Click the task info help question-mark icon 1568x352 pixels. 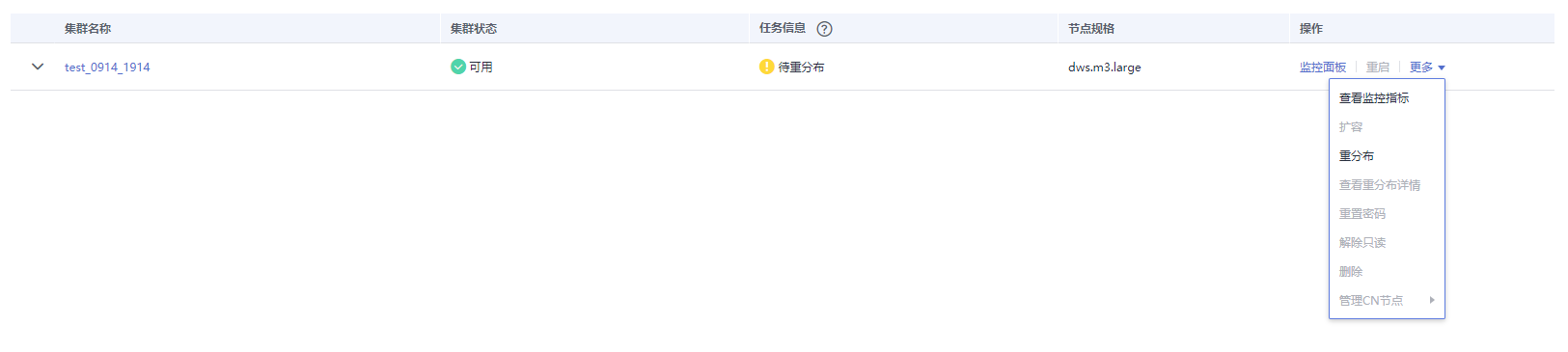pos(824,29)
